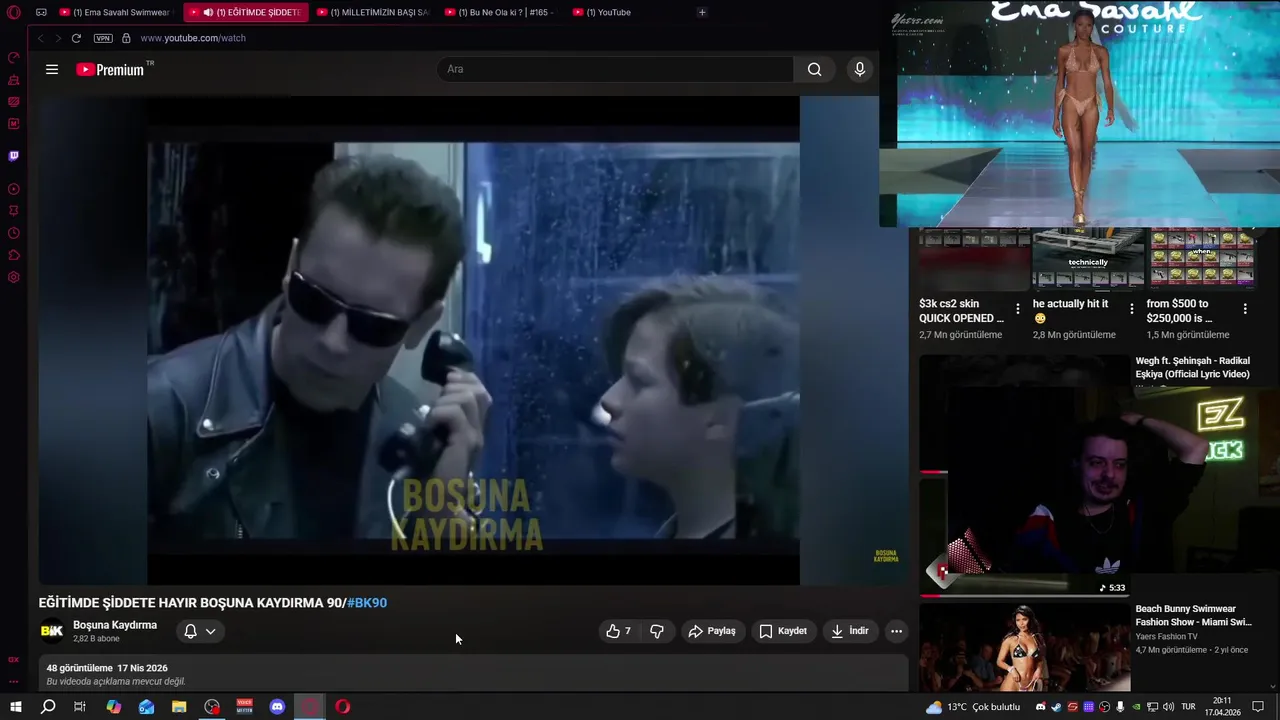Click the search magnifier button

click(815, 69)
